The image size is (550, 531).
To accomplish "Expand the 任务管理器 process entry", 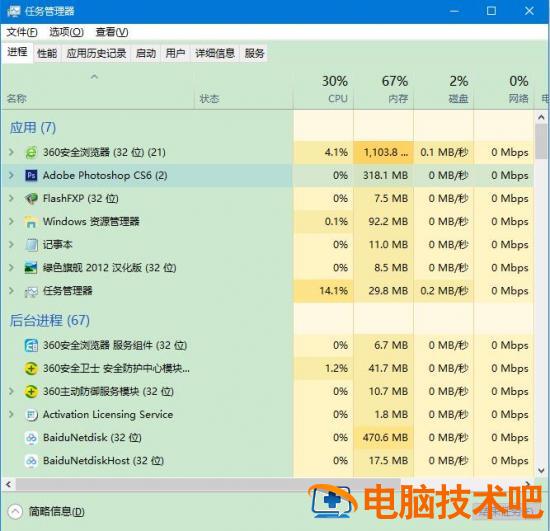I will [x=11, y=291].
